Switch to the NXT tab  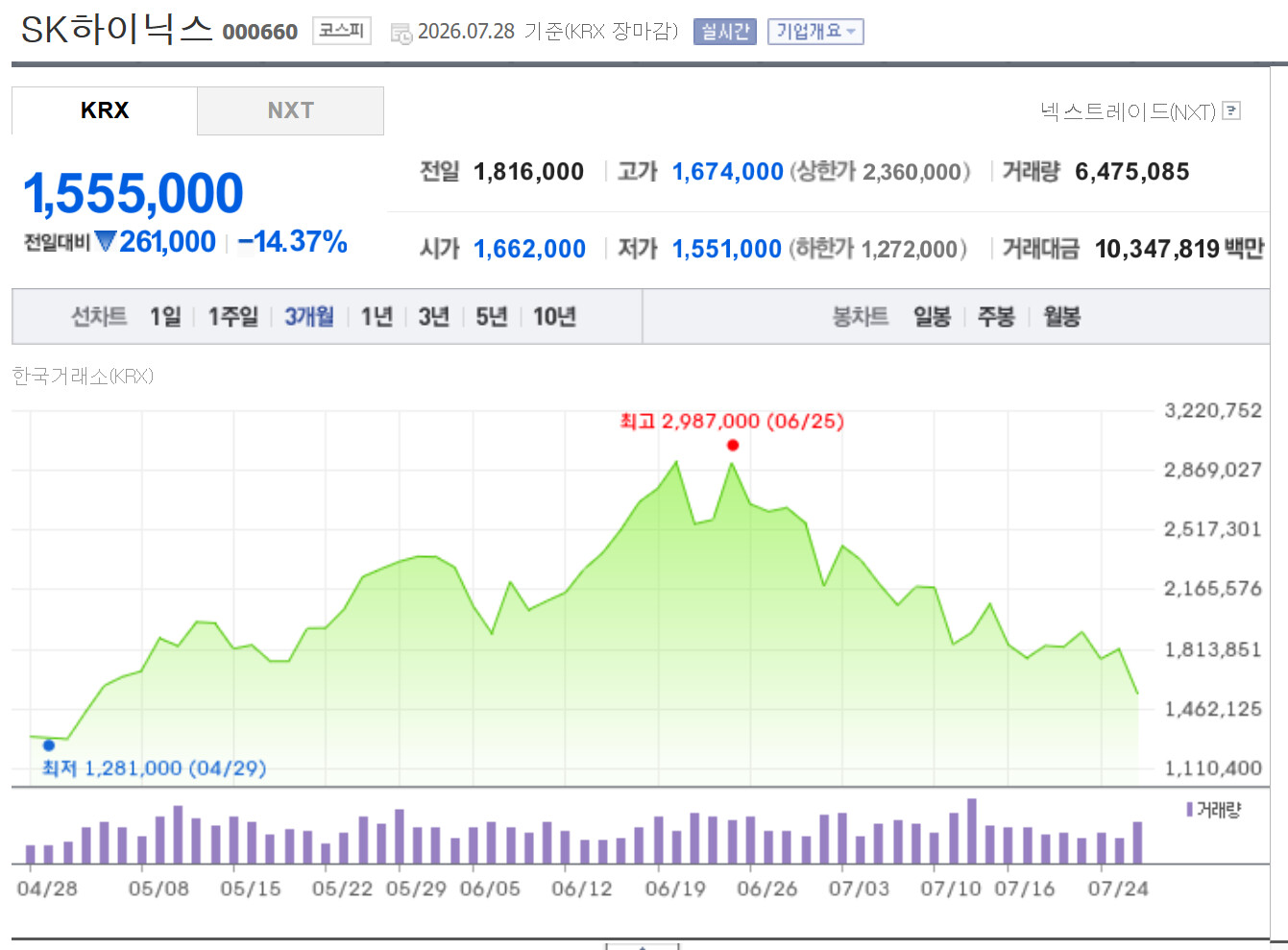(x=291, y=110)
